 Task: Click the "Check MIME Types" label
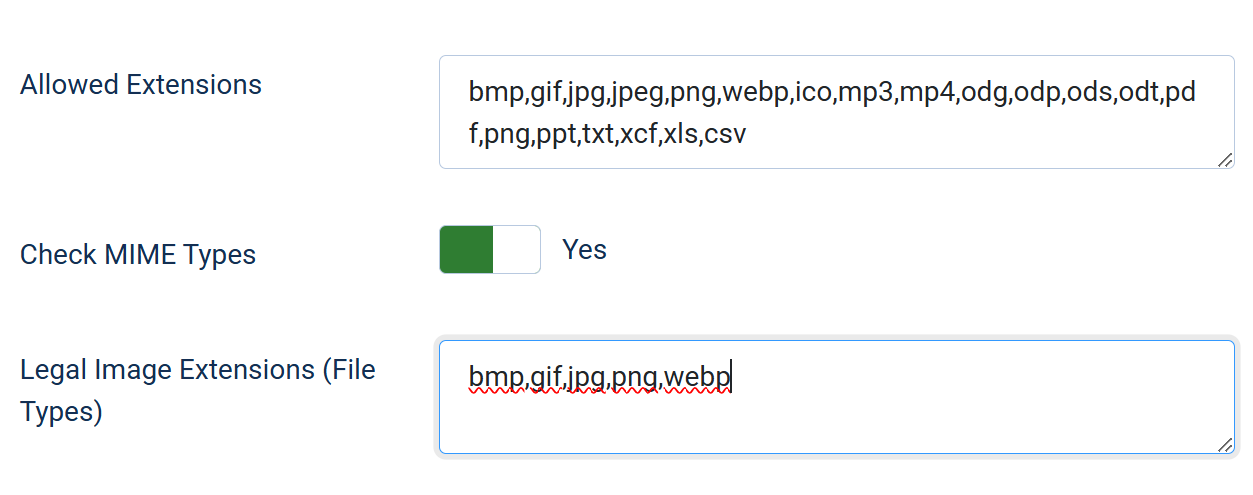pos(138,255)
